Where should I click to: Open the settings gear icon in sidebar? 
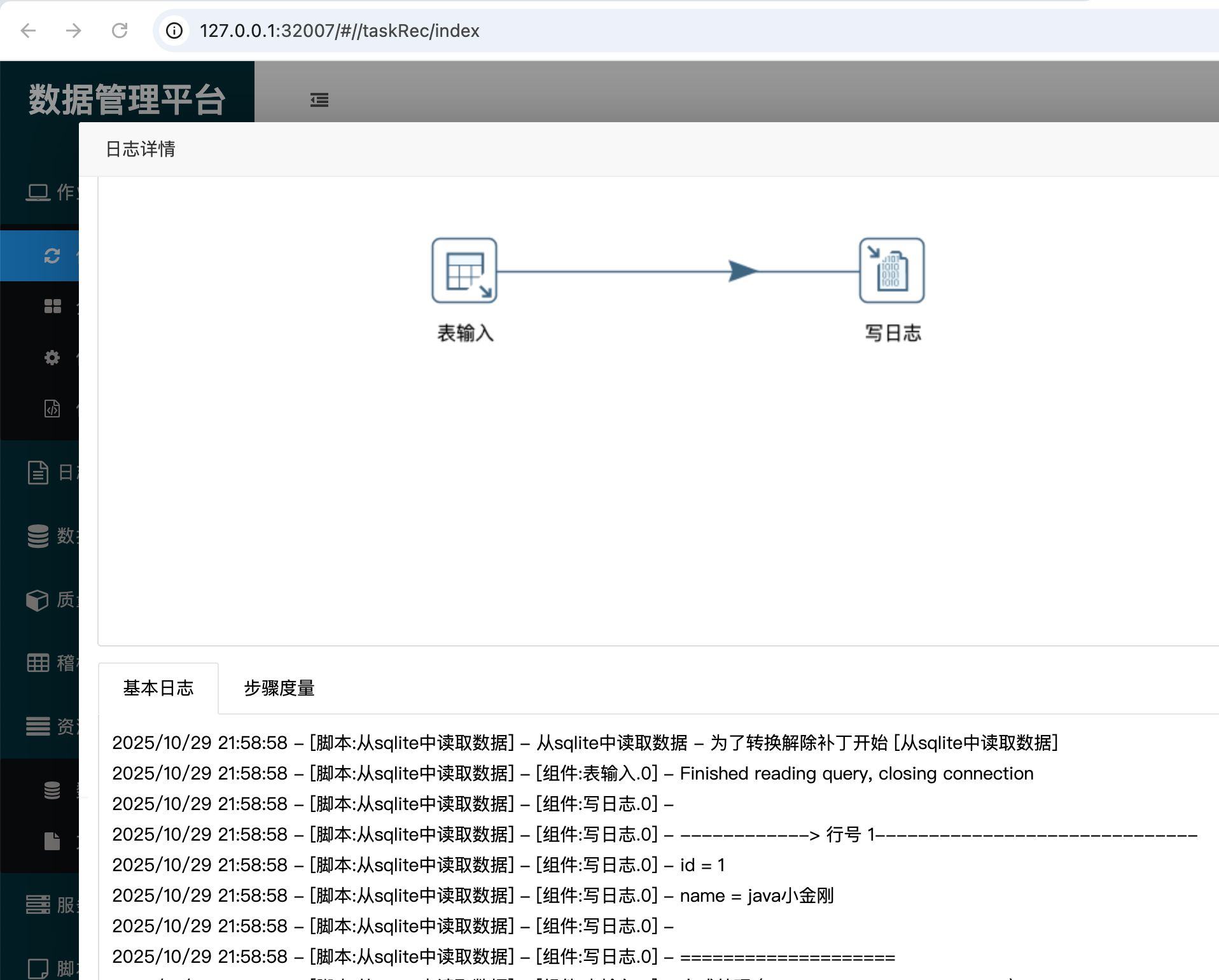[x=52, y=358]
